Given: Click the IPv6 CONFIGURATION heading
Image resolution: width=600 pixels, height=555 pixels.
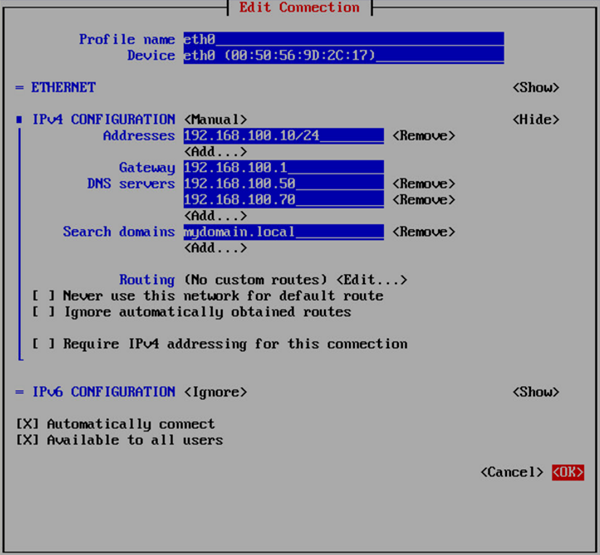Looking at the screenshot, I should point(104,392).
